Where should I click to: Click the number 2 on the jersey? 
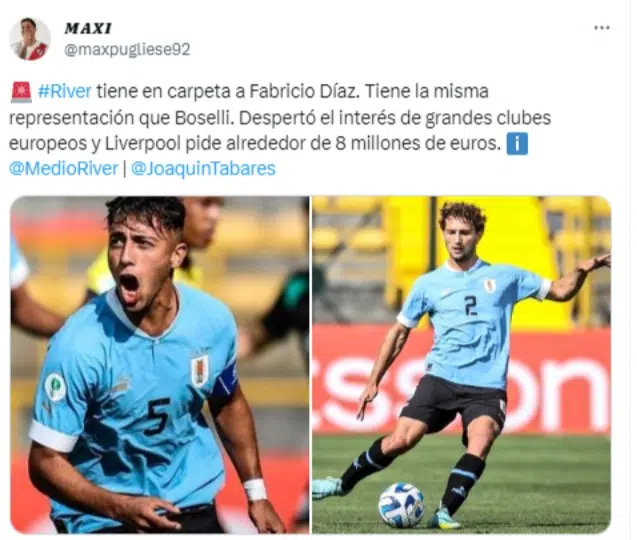click(x=470, y=306)
